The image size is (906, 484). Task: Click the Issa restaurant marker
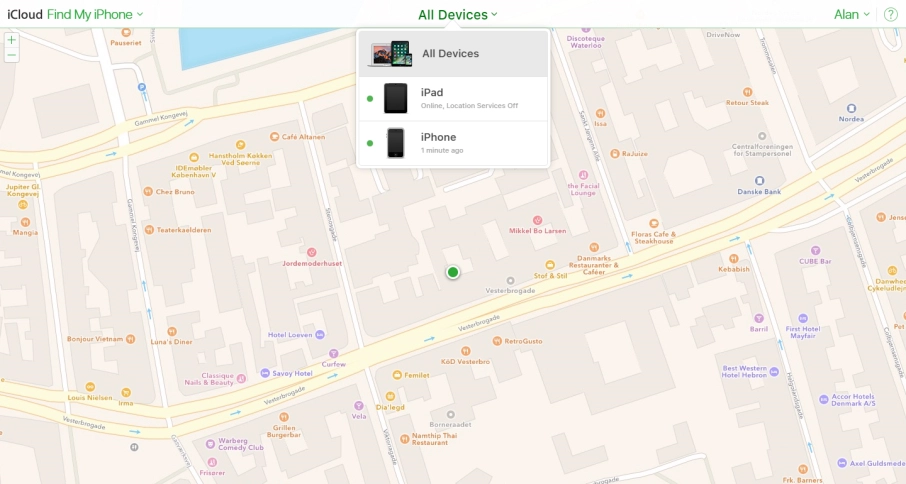pos(600,113)
